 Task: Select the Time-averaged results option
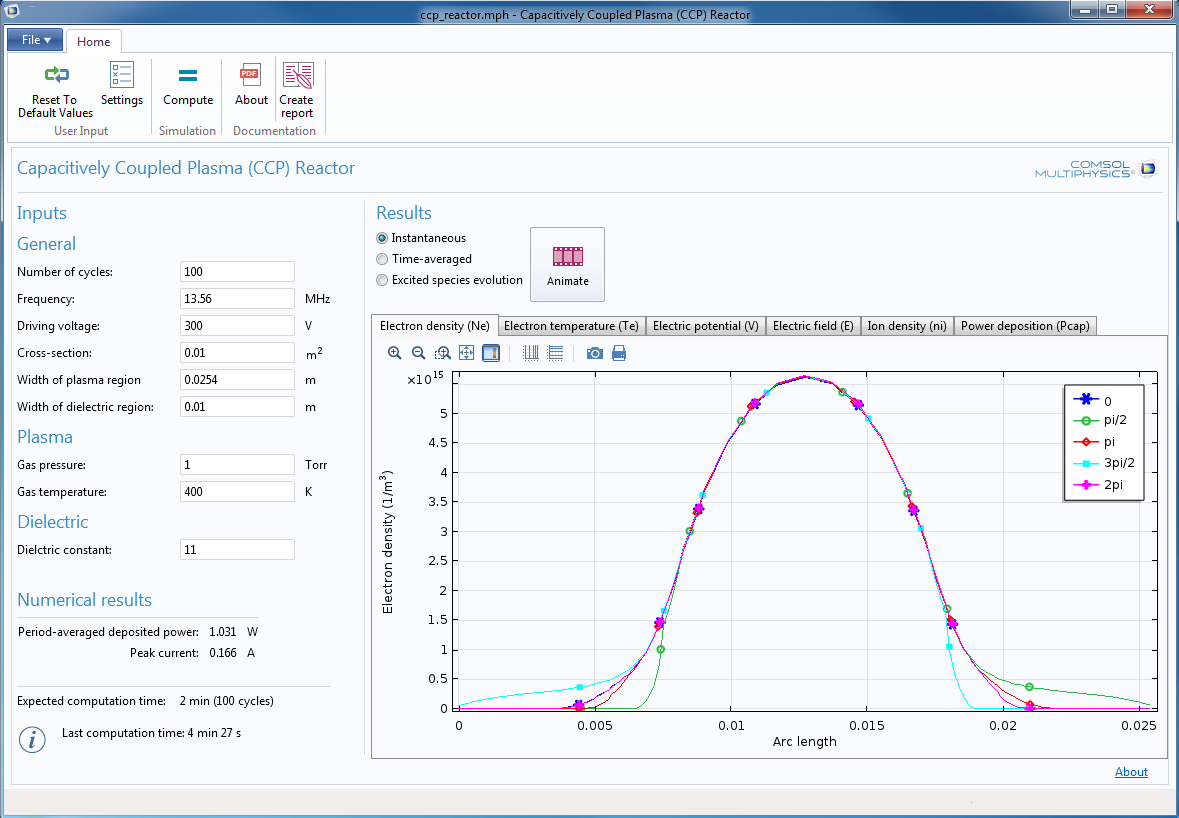click(x=382, y=259)
